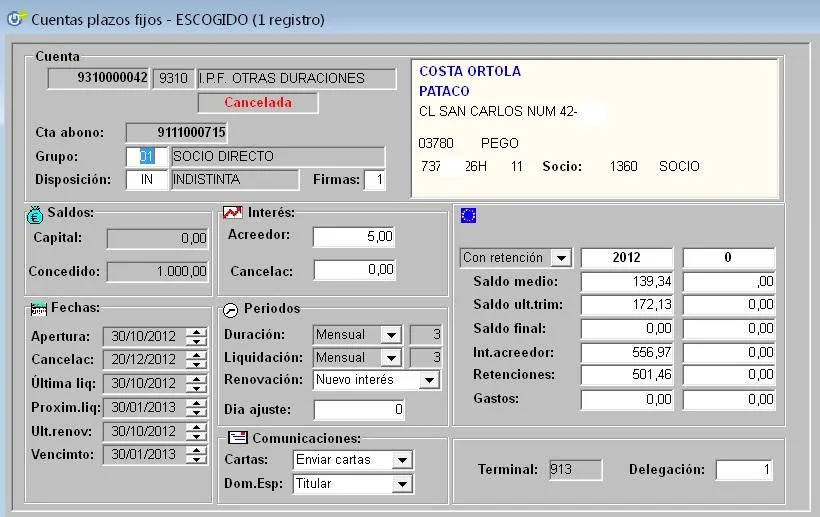Click the I.P.F. OTRAS DURACIONES description

(x=296, y=78)
